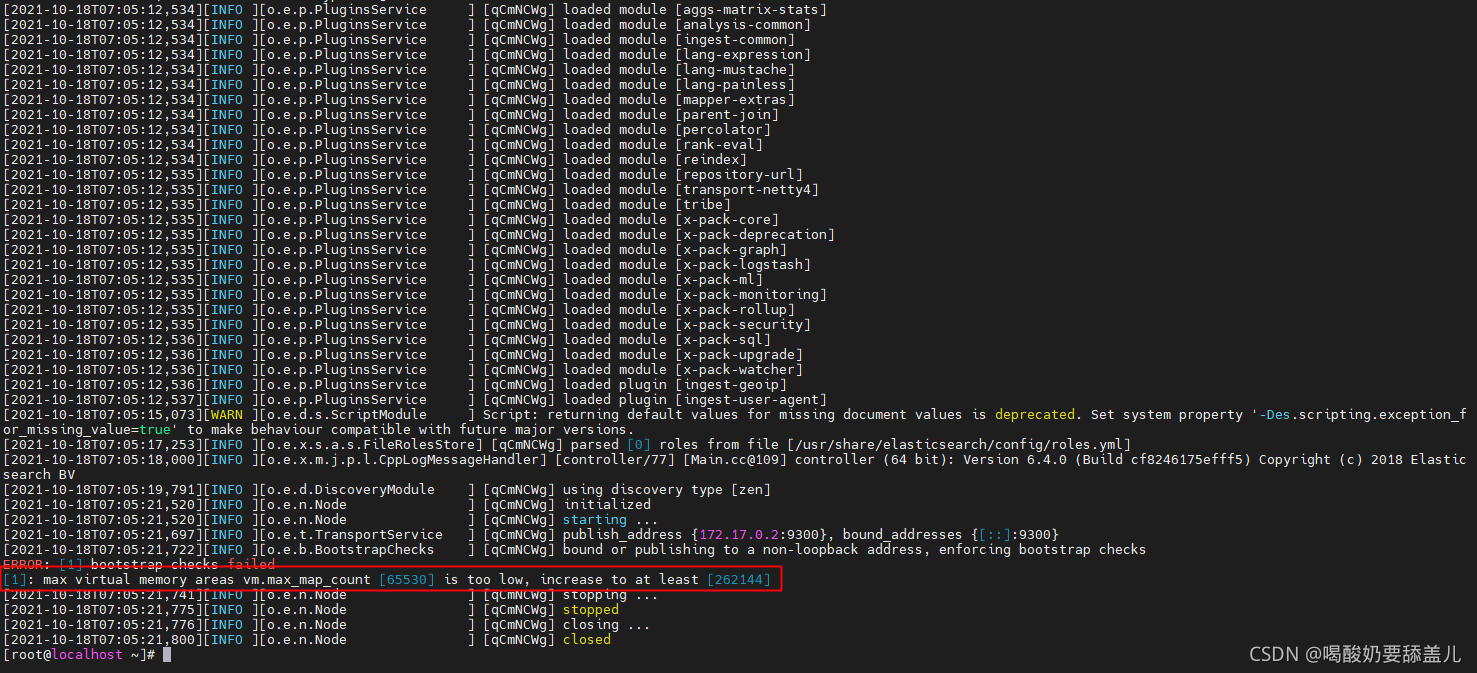Select the build hash cf8246175efff5
The height and width of the screenshot is (673, 1477).
1190,460
